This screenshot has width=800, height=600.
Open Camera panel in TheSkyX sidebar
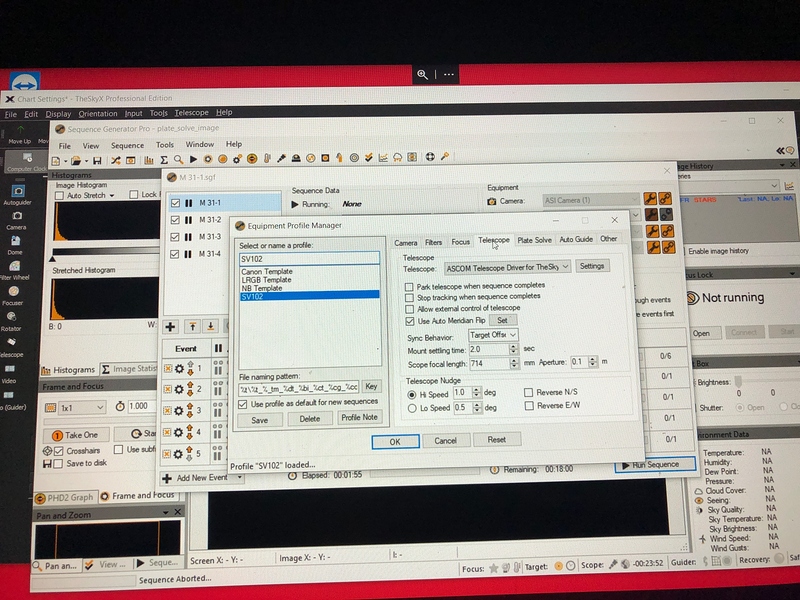pos(17,220)
